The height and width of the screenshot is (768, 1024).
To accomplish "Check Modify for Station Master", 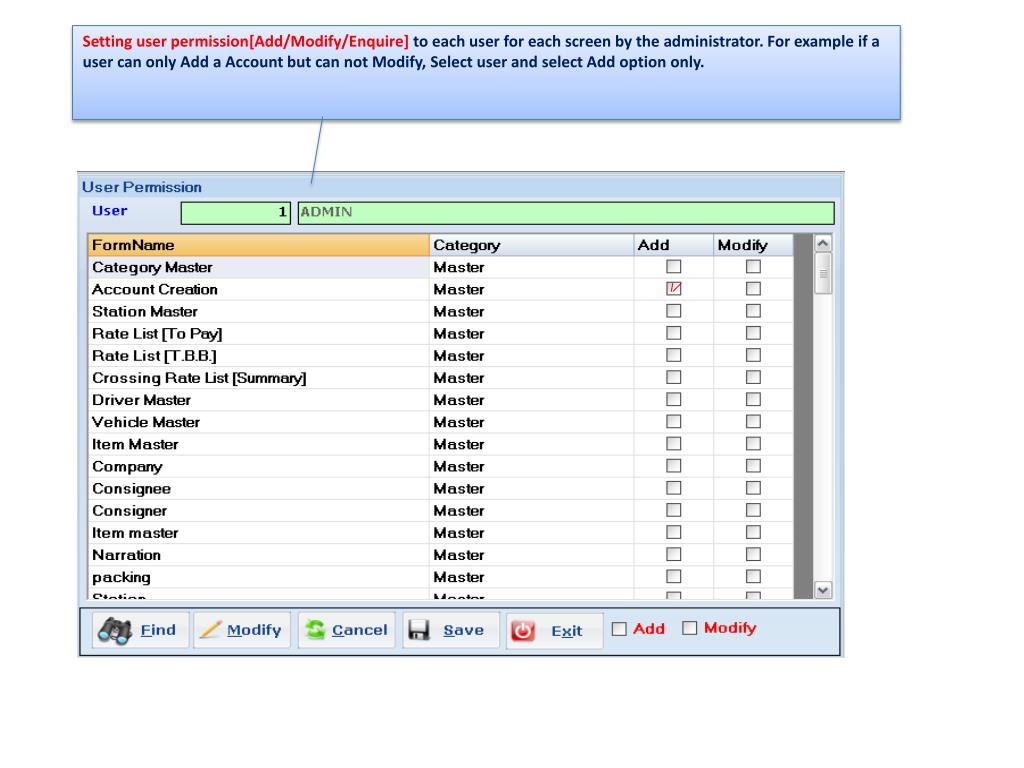I will (753, 311).
